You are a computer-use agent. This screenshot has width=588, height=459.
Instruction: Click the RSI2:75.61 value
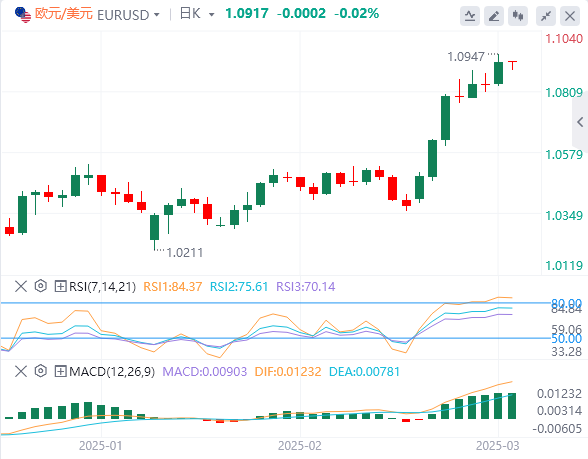click(x=239, y=287)
